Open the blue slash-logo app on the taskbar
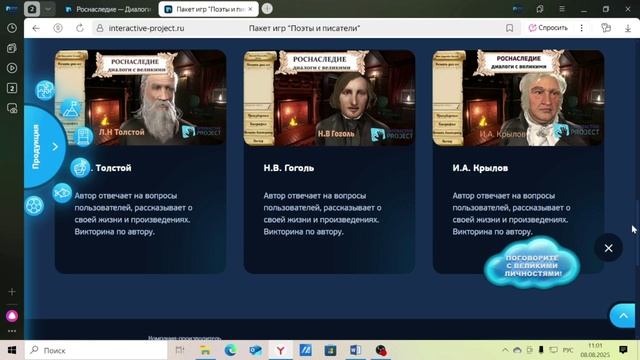This screenshot has height=360, width=640. pos(305,350)
